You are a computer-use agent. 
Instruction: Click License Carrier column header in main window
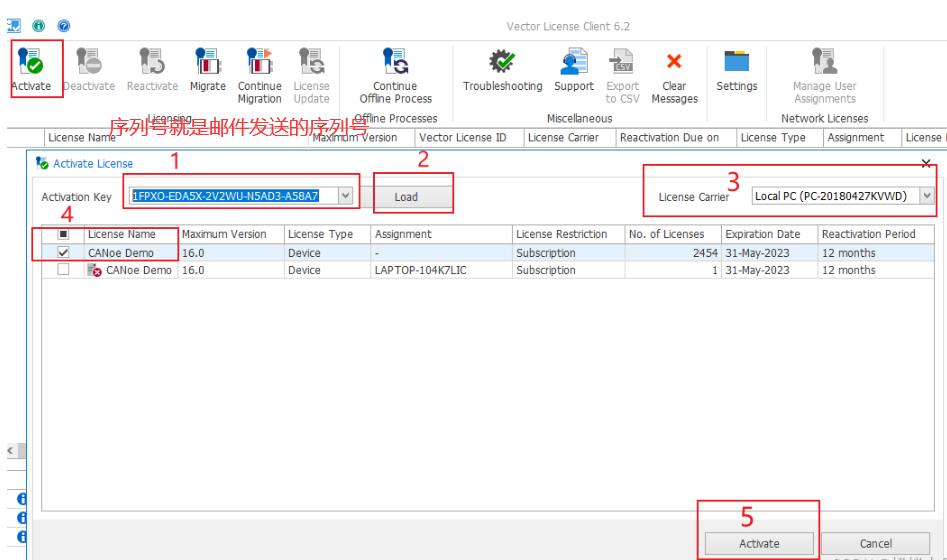click(570, 138)
